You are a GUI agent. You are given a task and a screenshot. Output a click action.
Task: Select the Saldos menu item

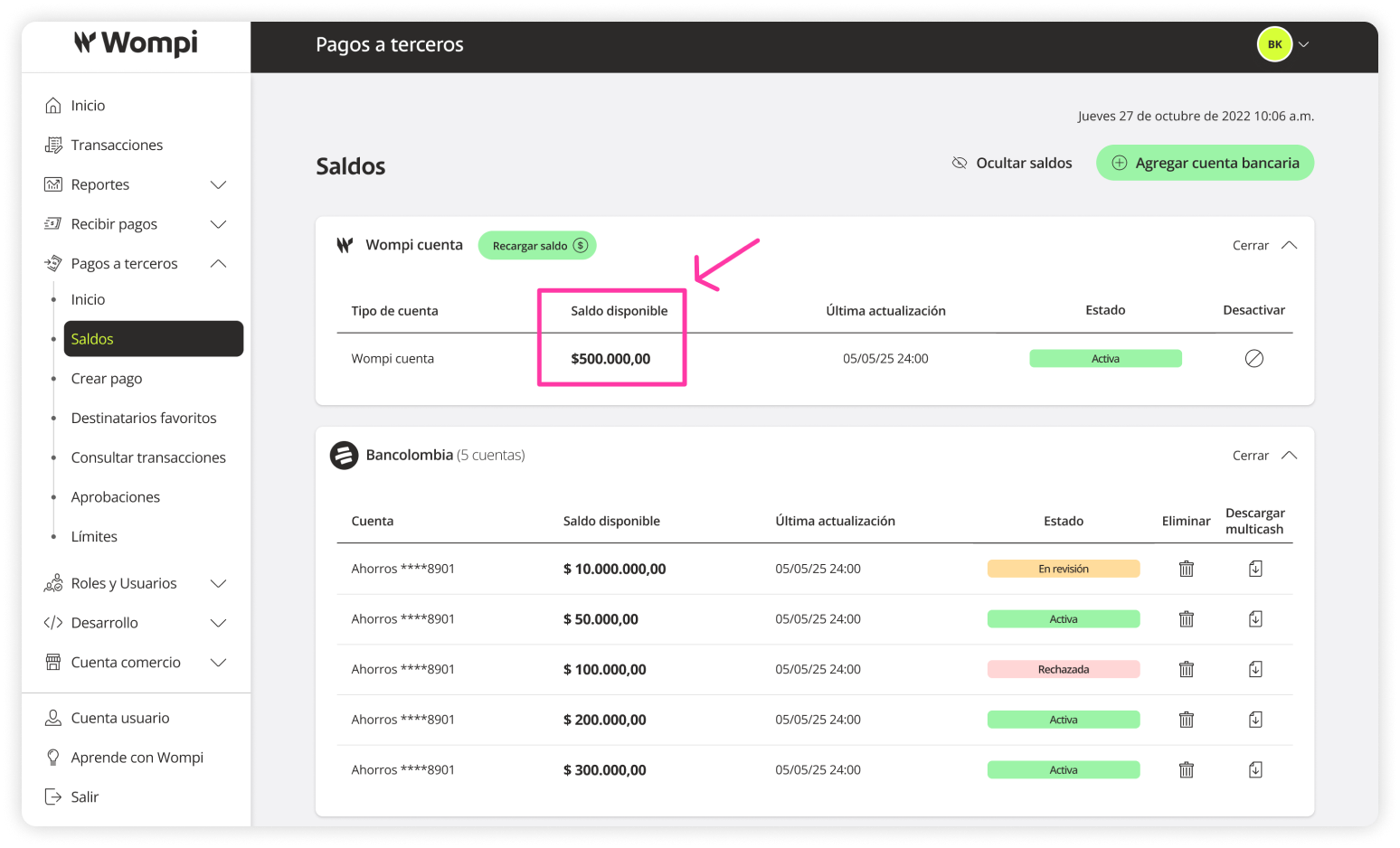pos(154,339)
